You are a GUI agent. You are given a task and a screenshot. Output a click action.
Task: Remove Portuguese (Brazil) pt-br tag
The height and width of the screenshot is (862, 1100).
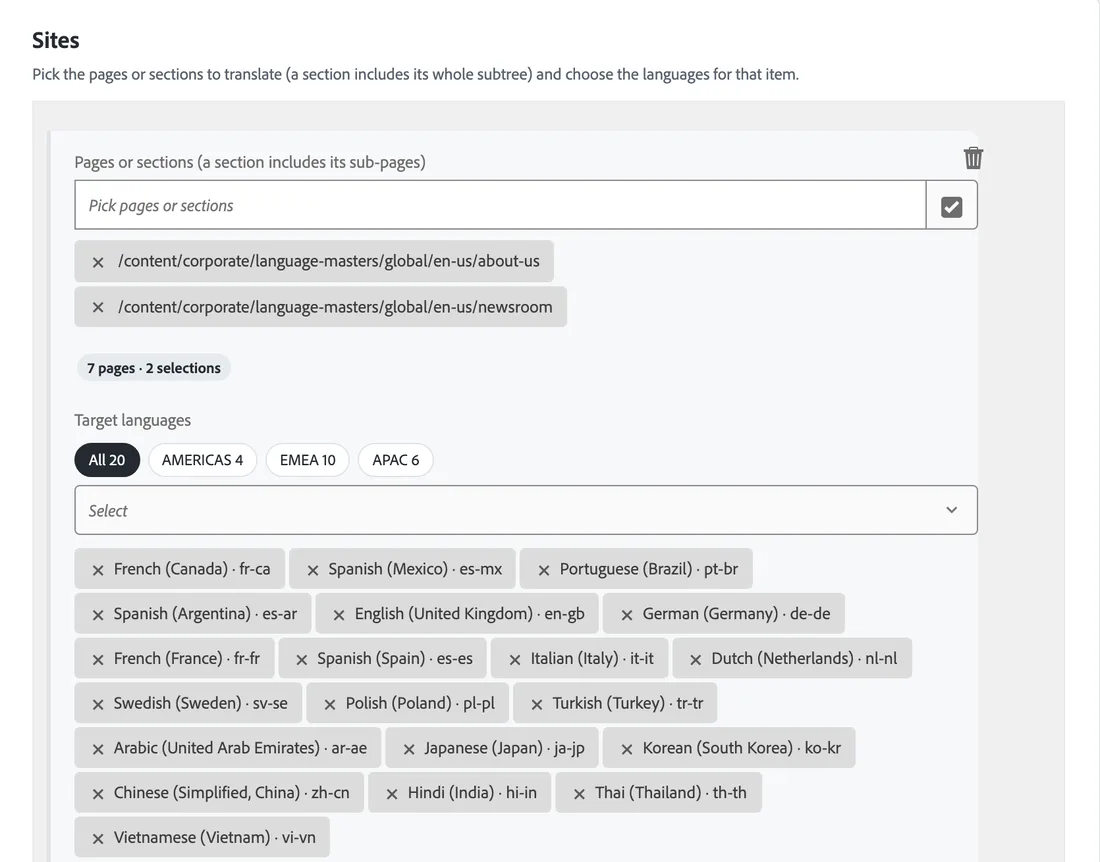click(544, 570)
